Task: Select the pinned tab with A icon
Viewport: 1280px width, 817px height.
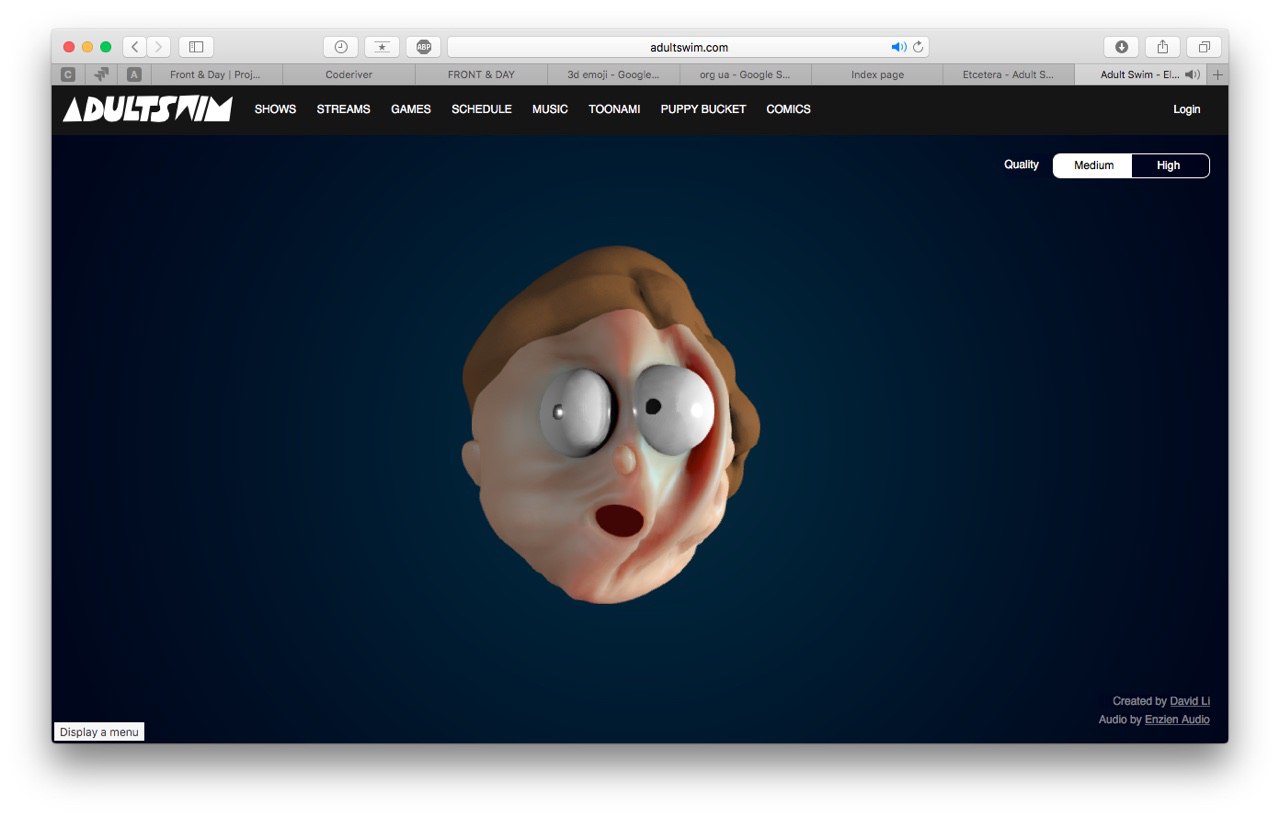Action: click(x=134, y=75)
